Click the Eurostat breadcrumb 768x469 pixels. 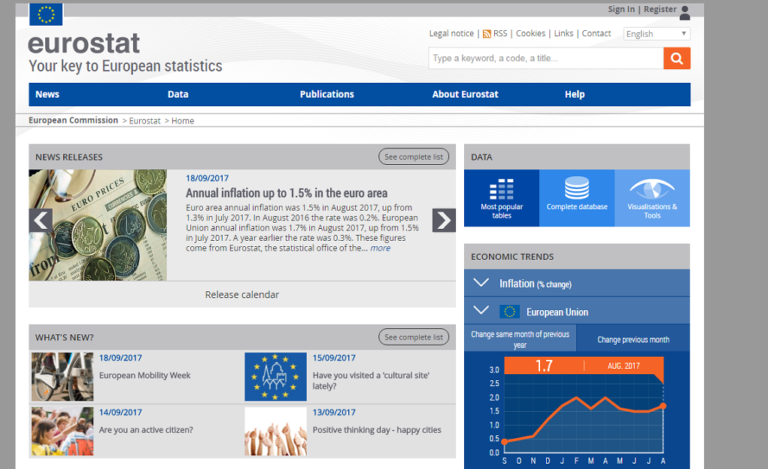(144, 121)
